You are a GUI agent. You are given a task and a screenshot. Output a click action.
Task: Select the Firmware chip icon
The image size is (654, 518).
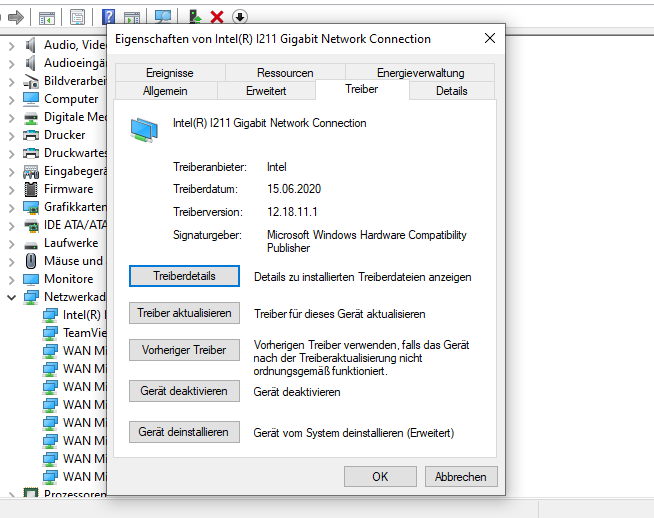coord(31,189)
